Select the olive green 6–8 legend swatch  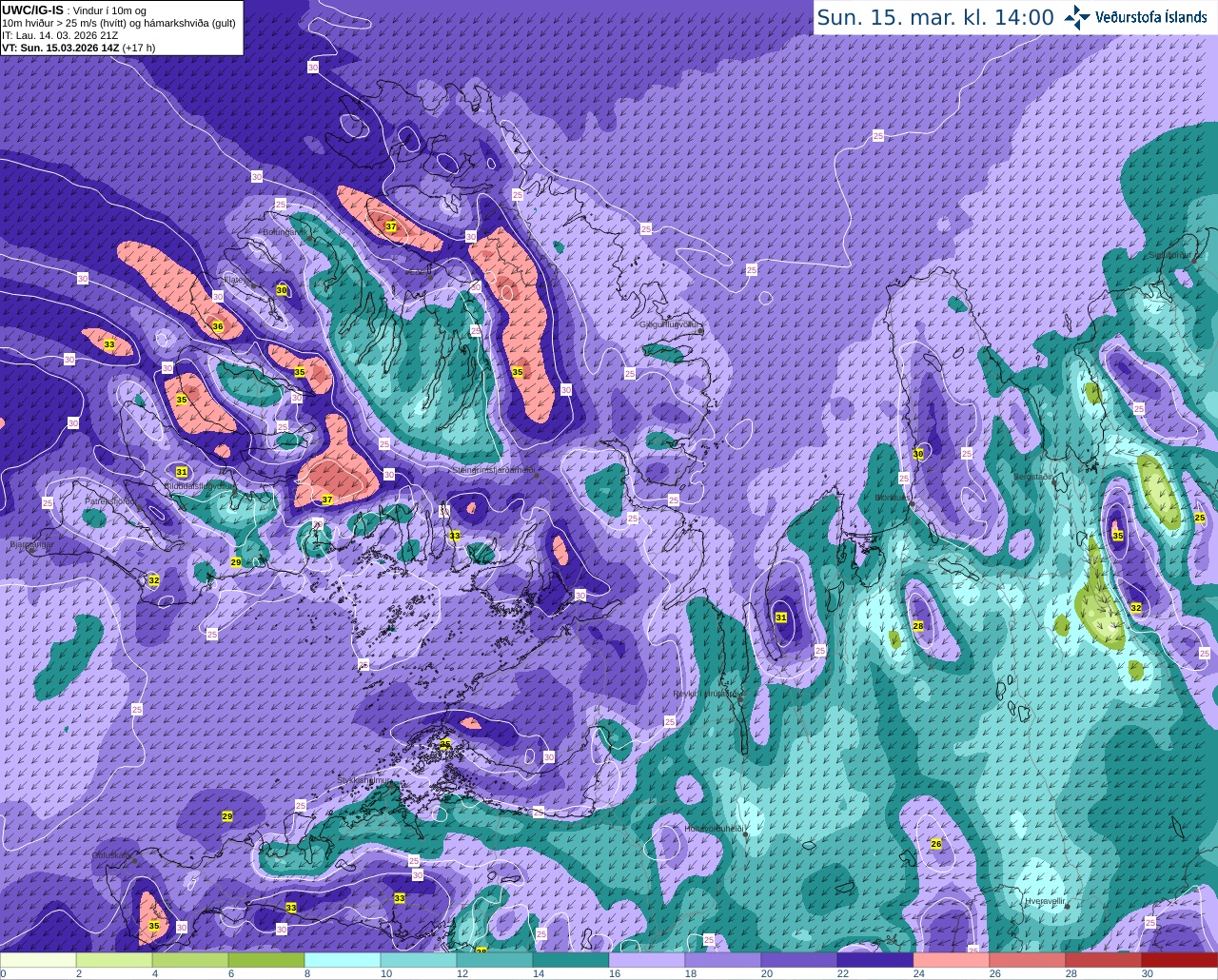pos(266,960)
